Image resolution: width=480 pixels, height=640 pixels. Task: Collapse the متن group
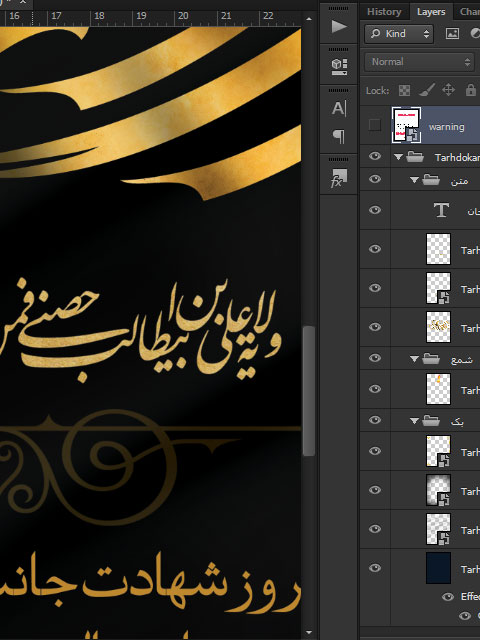(414, 180)
